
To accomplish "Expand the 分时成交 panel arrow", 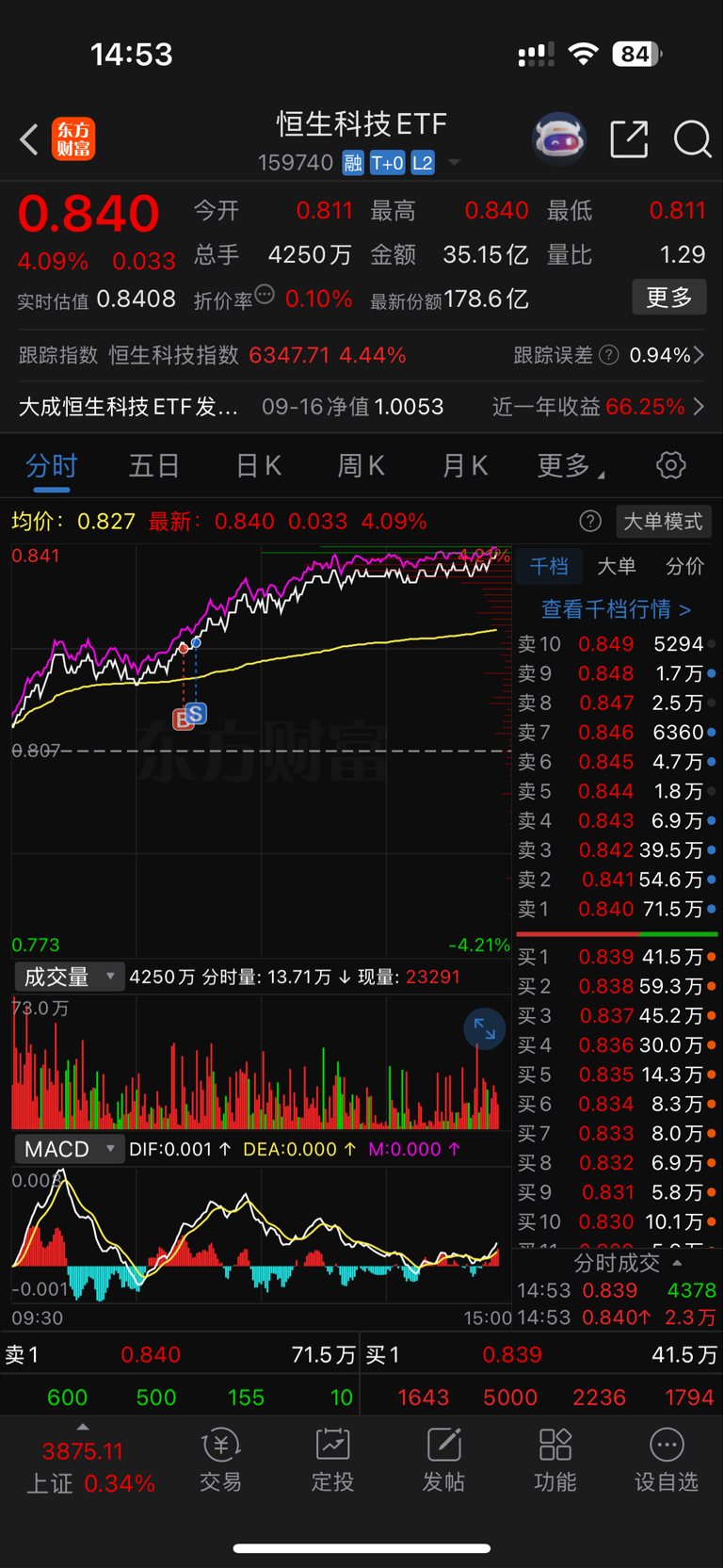I will pyautogui.click(x=677, y=1263).
